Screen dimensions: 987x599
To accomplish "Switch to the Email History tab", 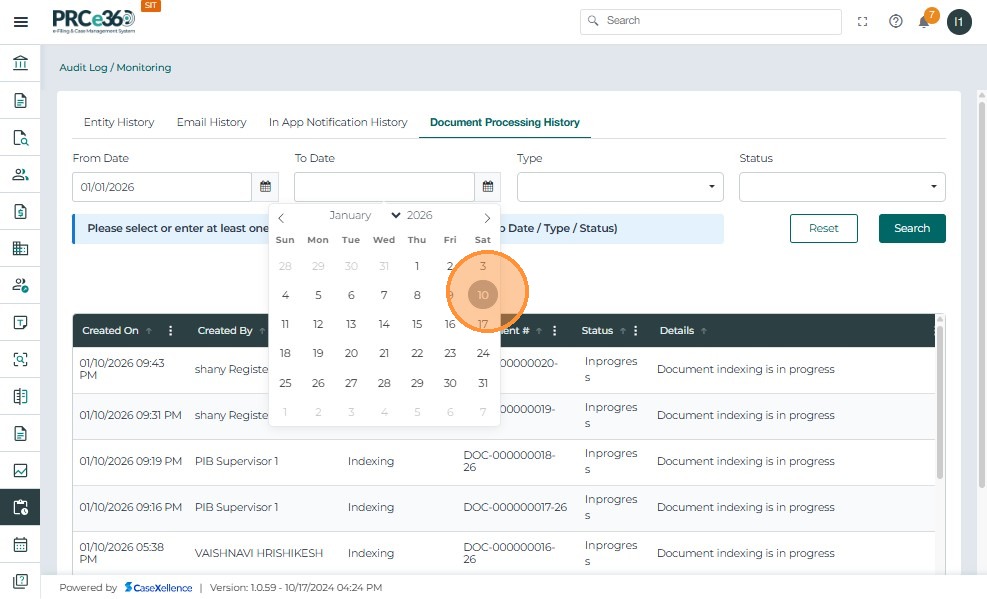I will pyautogui.click(x=211, y=122).
